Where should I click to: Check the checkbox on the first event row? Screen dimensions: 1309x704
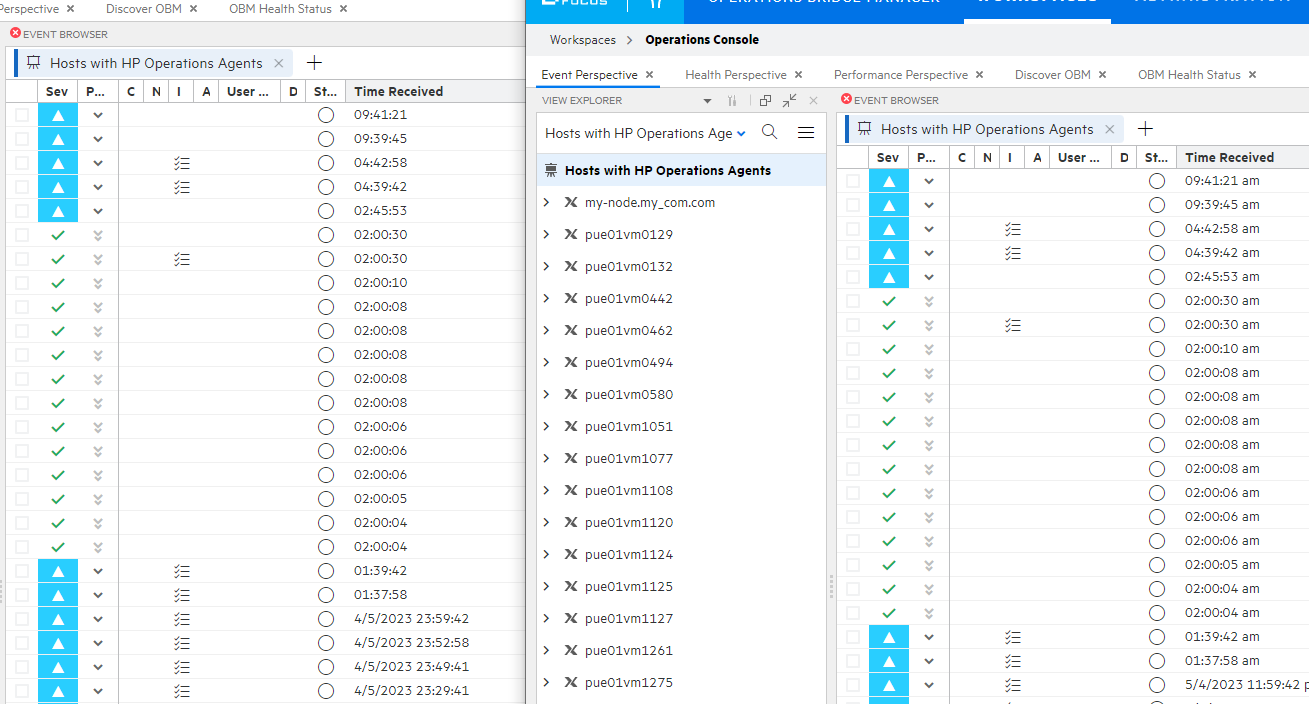tap(852, 180)
